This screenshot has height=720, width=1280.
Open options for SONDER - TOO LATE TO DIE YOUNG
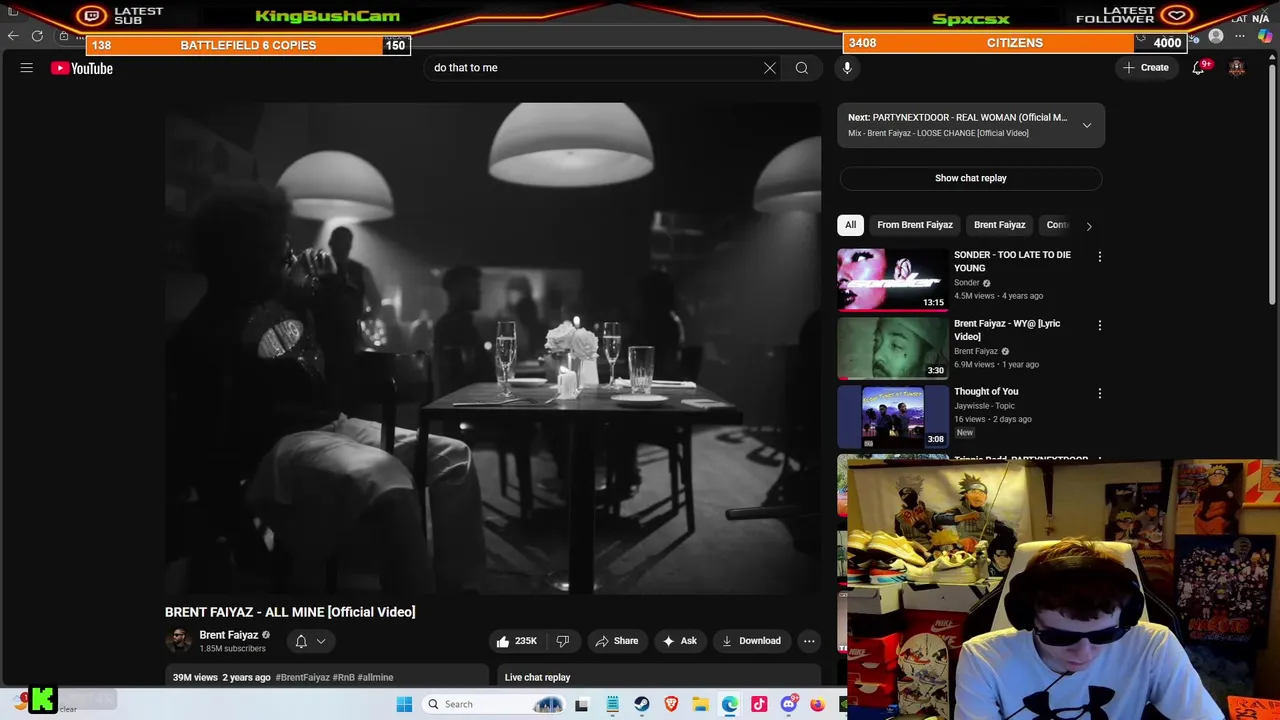[x=1100, y=257]
